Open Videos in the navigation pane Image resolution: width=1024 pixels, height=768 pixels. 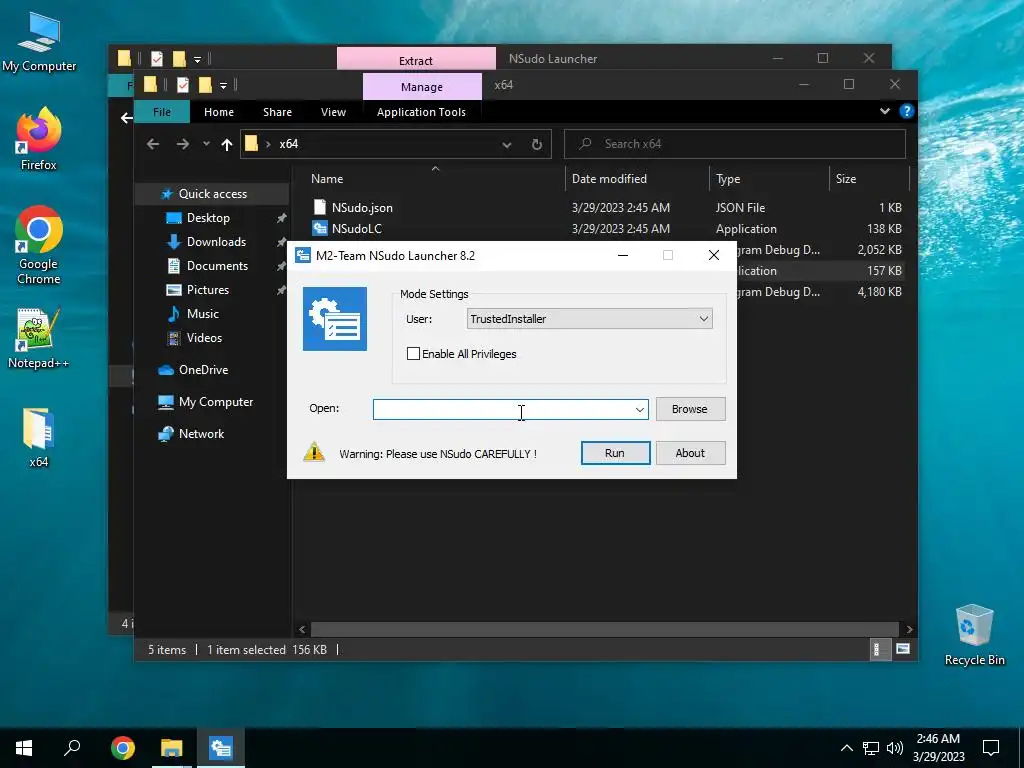pyautogui.click(x=204, y=338)
